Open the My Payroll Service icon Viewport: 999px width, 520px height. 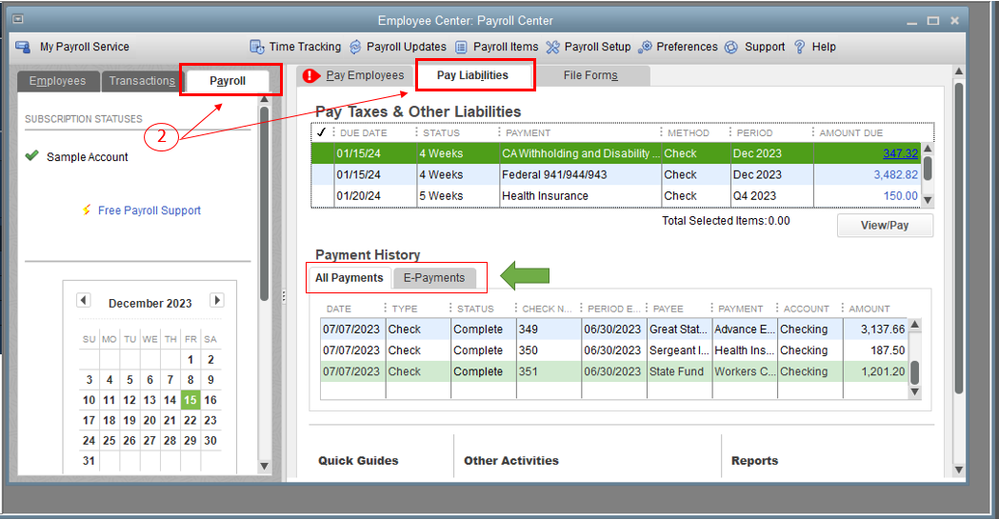[x=23, y=47]
